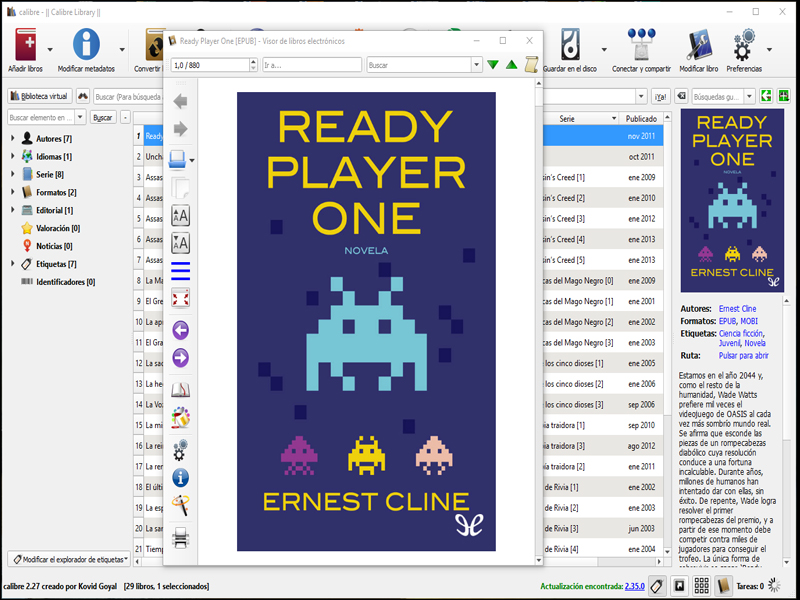Click the viewer's vertical scrollbar
The height and width of the screenshot is (600, 800).
pyautogui.click(x=539, y=321)
